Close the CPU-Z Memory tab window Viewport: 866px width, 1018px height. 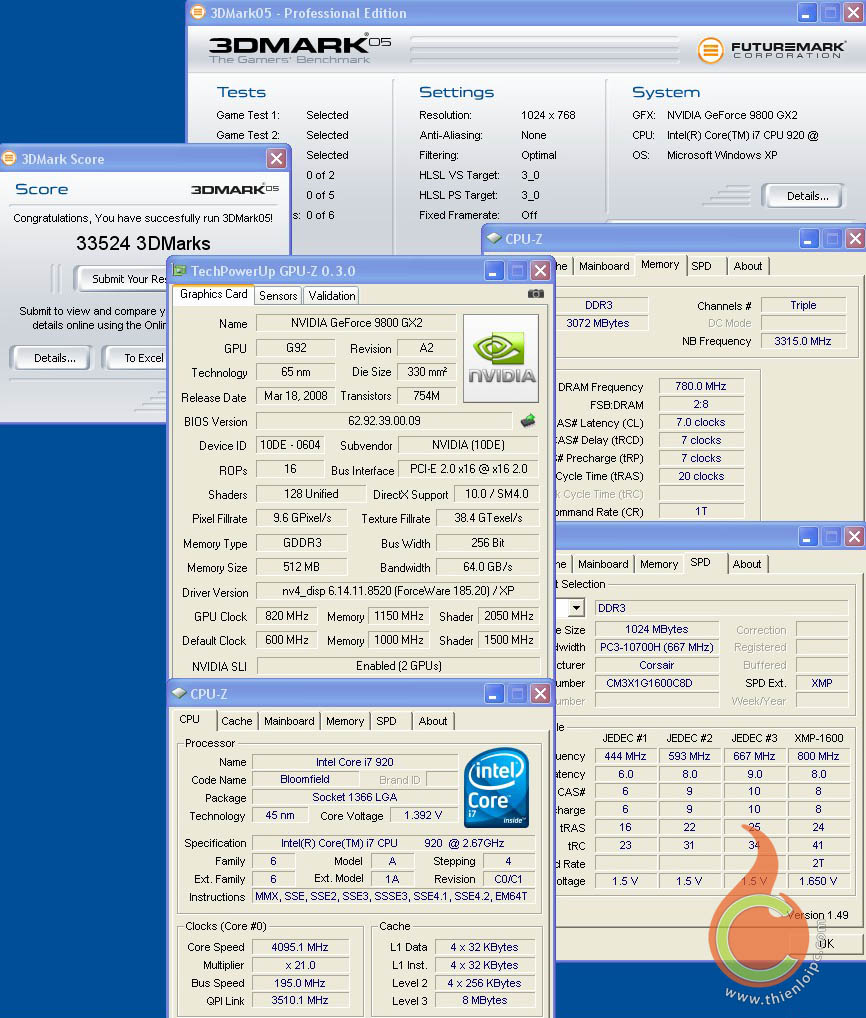click(856, 239)
